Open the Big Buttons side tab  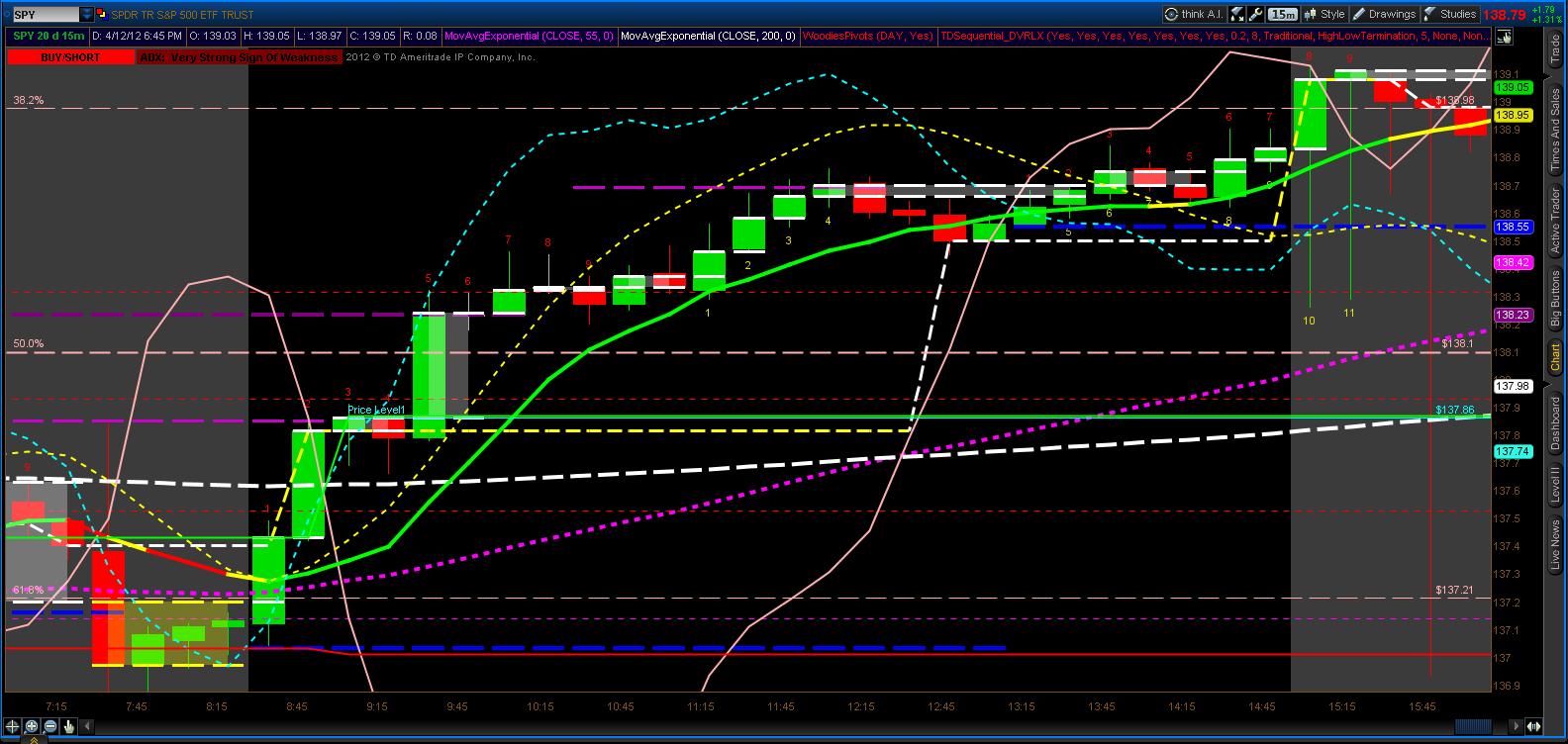click(1555, 297)
